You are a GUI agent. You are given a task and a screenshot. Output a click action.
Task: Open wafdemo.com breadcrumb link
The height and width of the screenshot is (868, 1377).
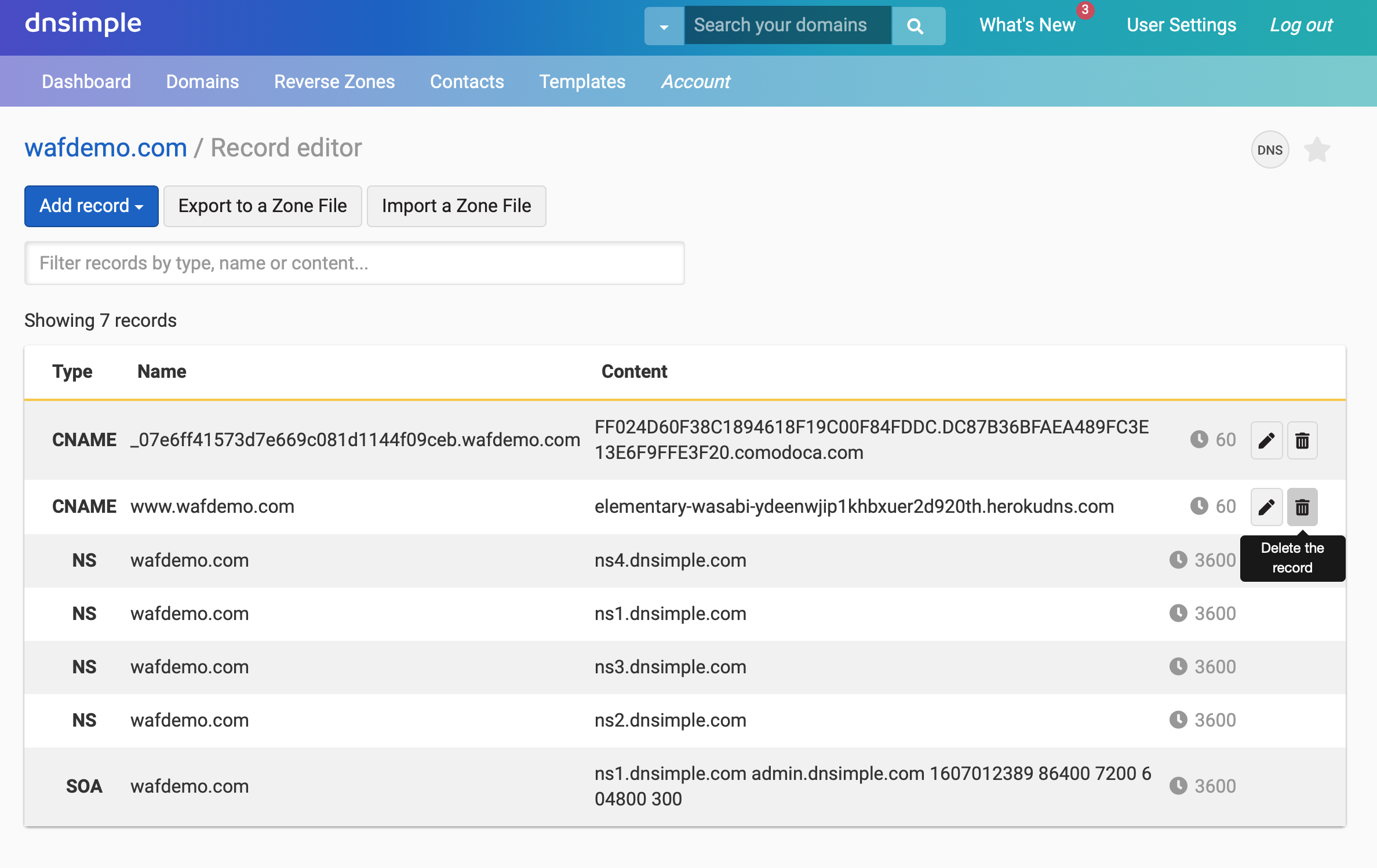pos(105,148)
